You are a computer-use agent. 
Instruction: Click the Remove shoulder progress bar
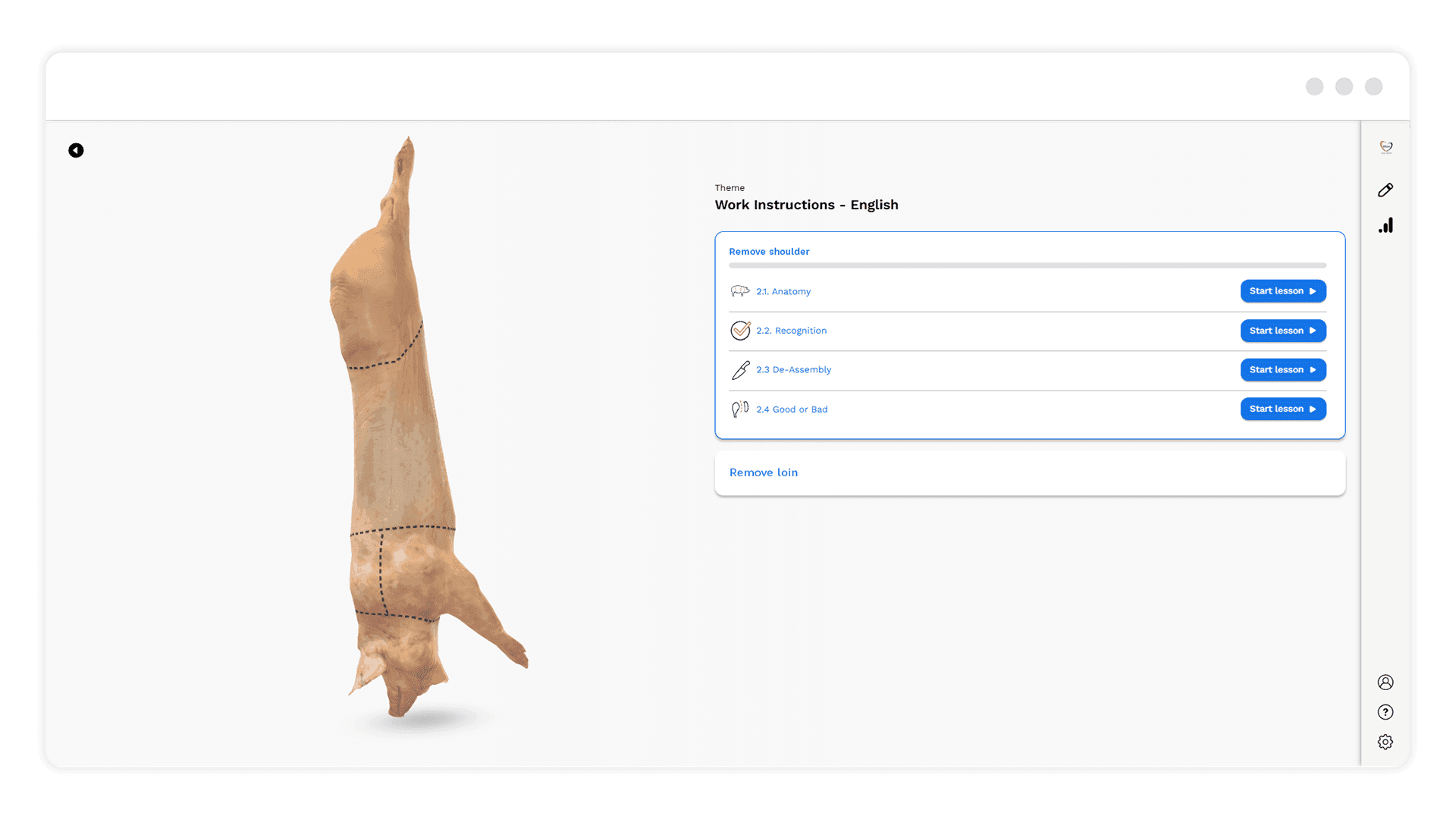[1027, 265]
